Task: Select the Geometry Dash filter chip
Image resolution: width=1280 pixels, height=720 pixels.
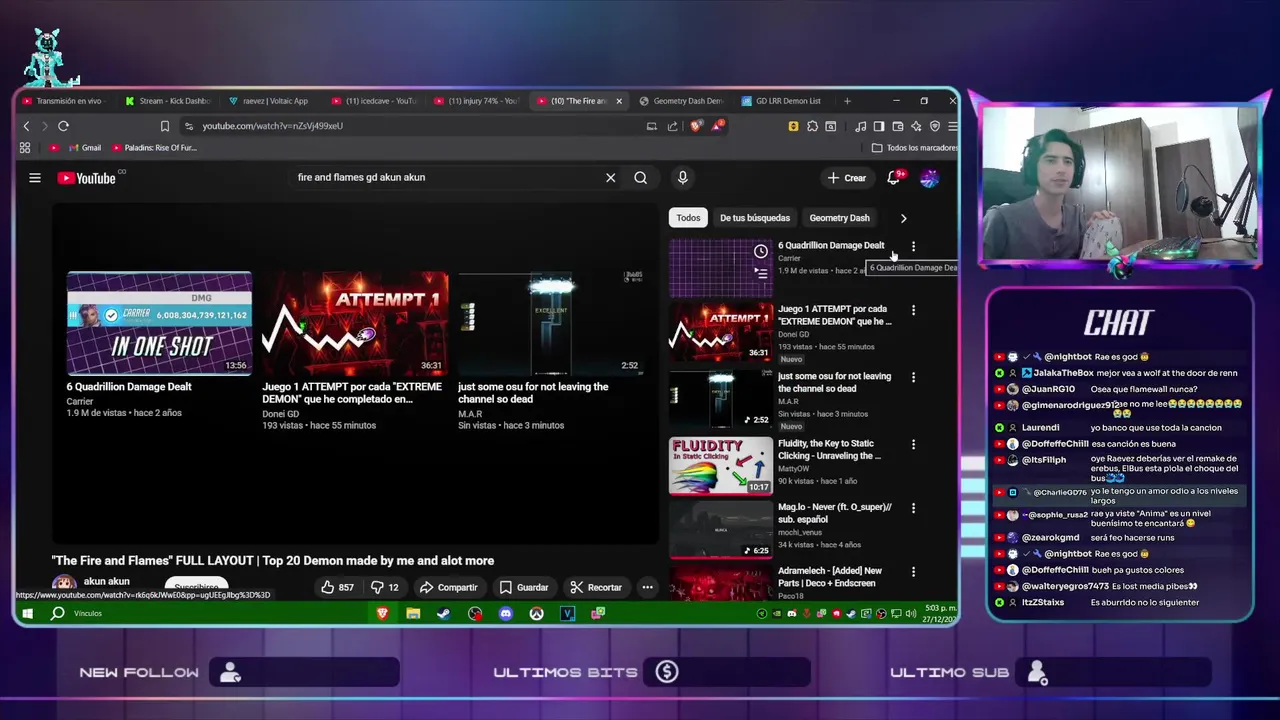Action: tap(839, 218)
